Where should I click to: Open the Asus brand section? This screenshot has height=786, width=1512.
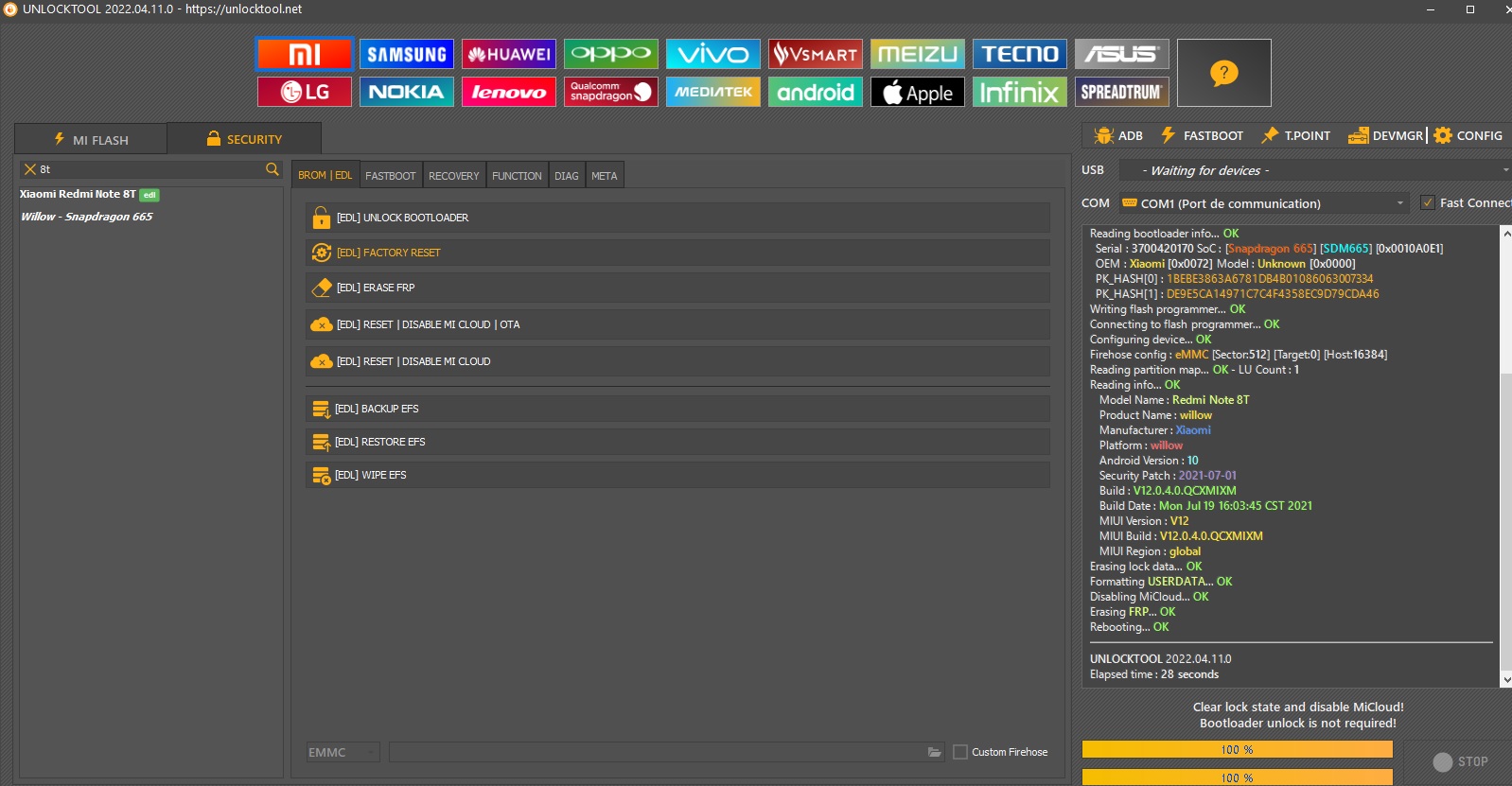[x=1122, y=54]
